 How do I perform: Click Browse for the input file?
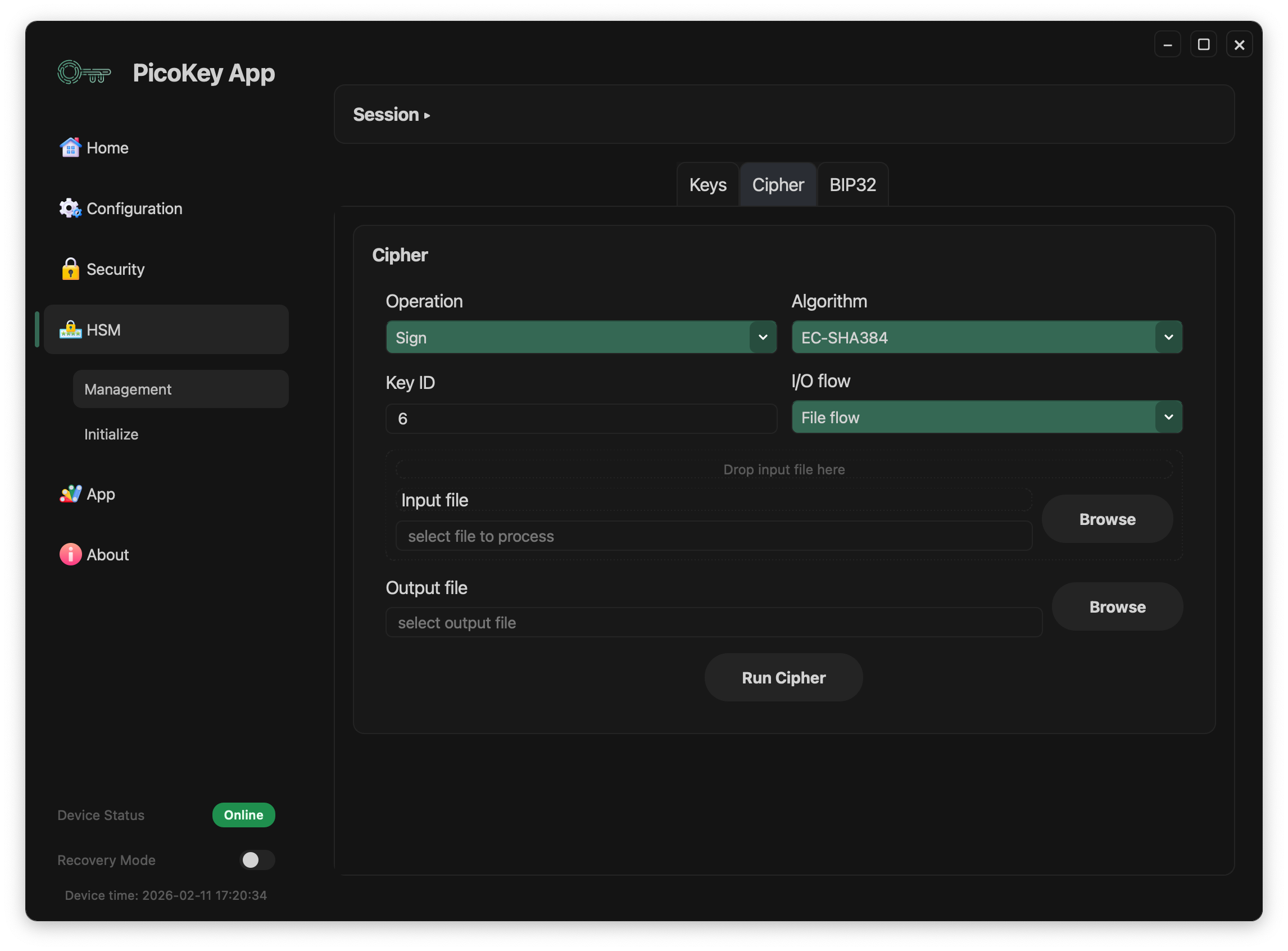[x=1106, y=519]
